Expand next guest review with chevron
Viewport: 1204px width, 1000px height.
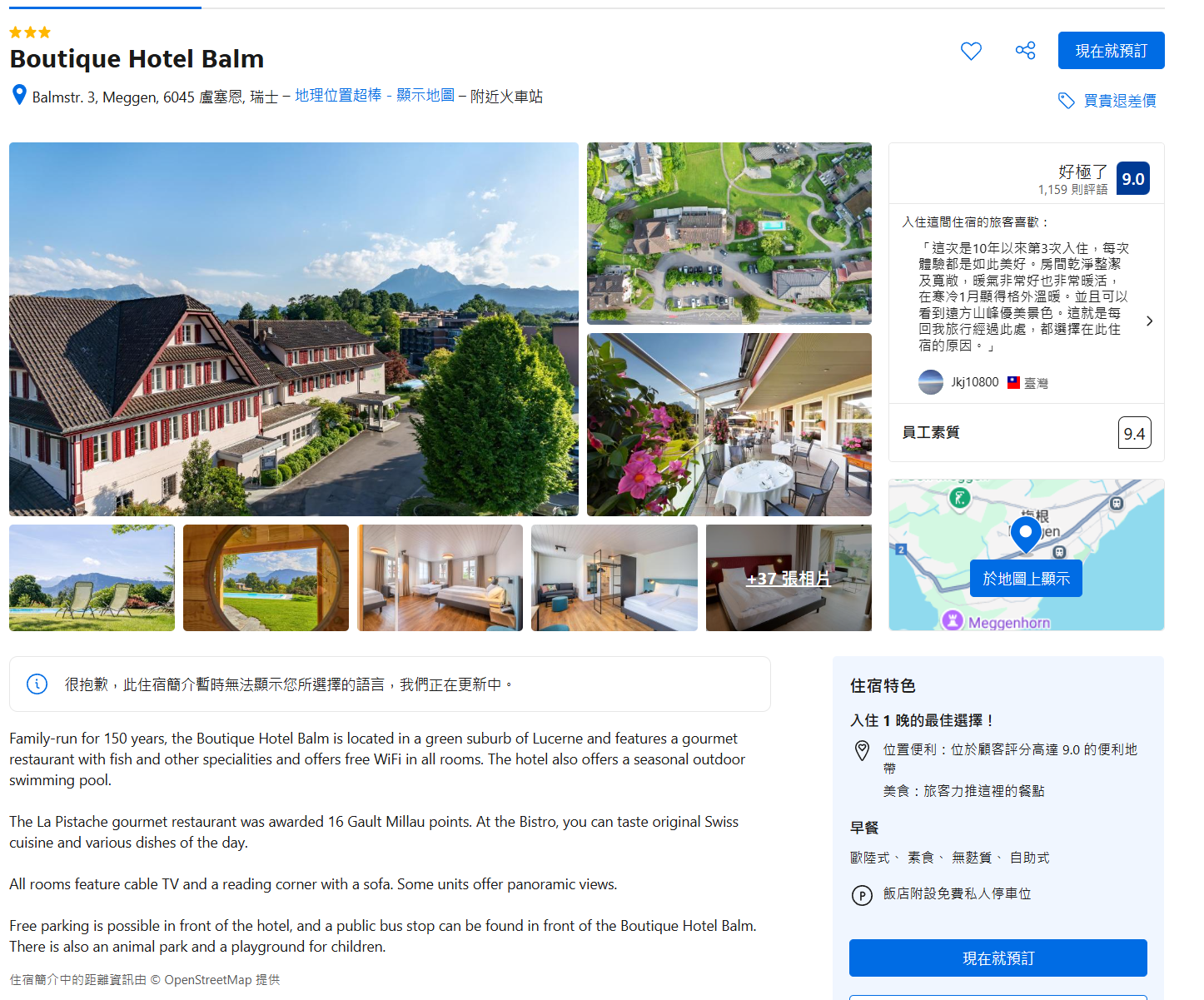1149,321
